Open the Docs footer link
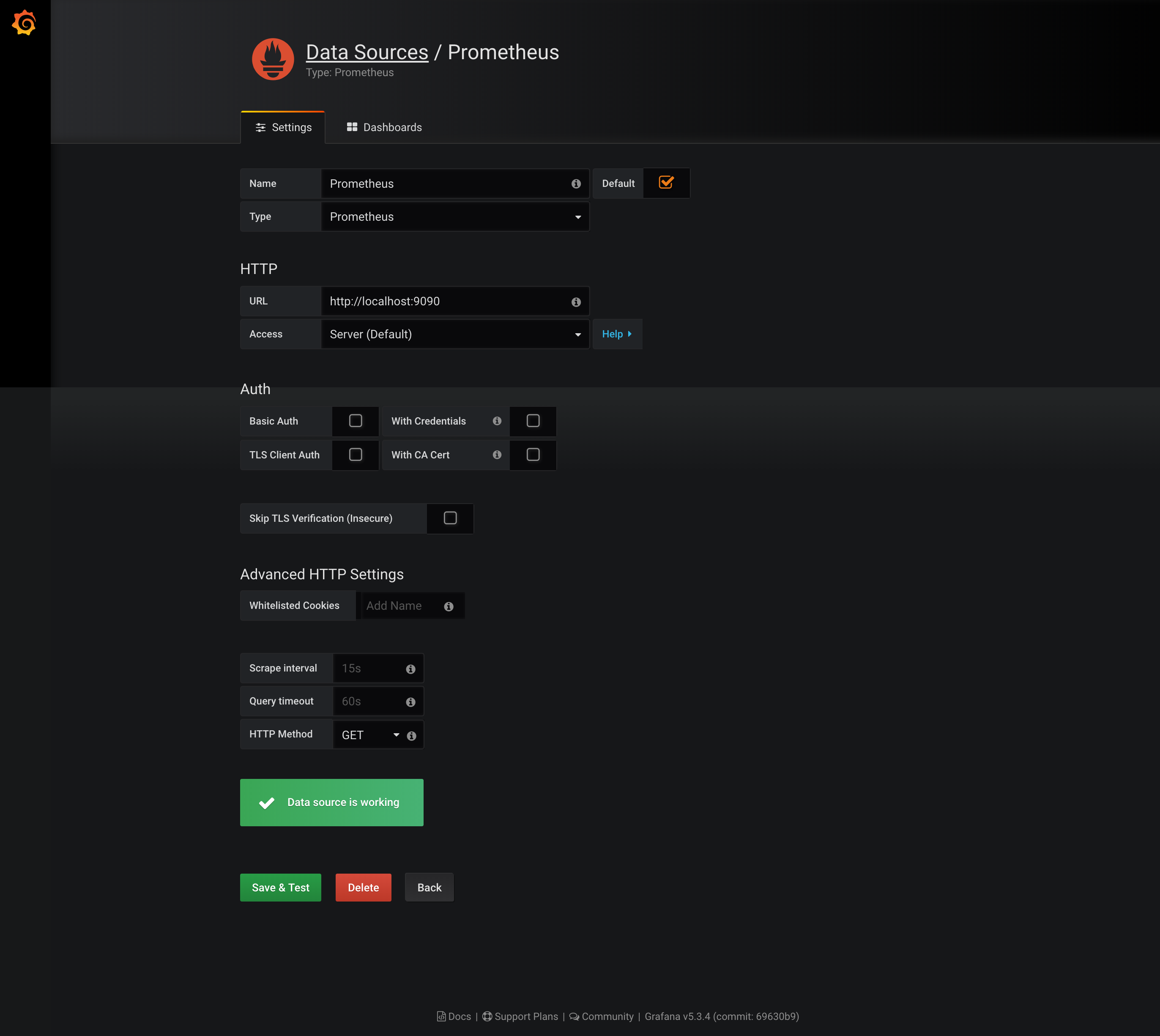Viewport: 1160px width, 1036px height. (x=454, y=1016)
